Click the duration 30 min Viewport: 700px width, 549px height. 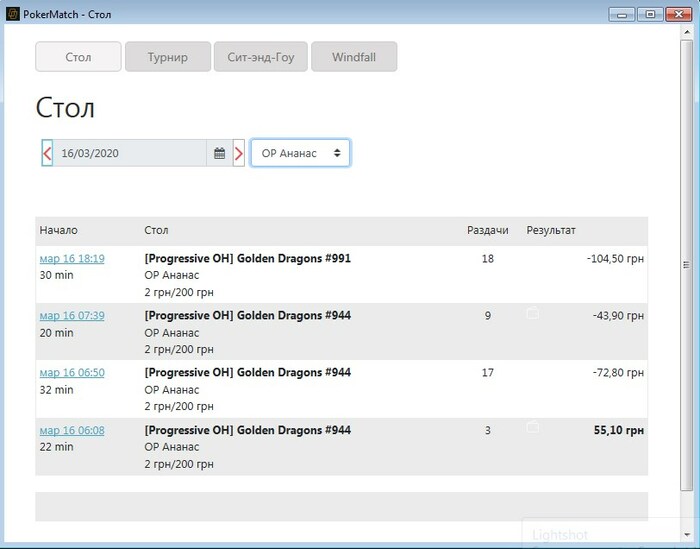click(56, 275)
